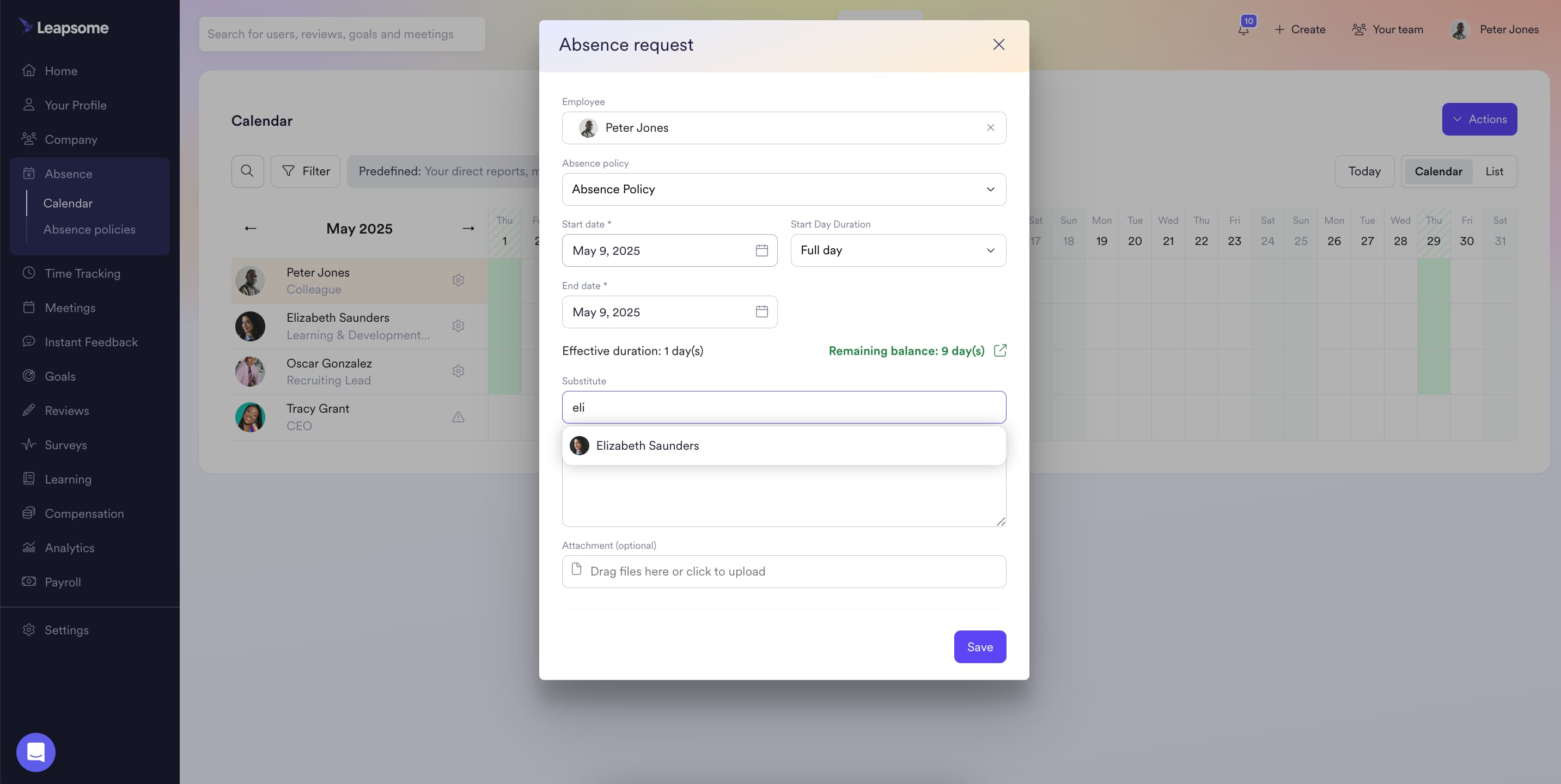Click the attachment upload drop area

[x=784, y=571]
